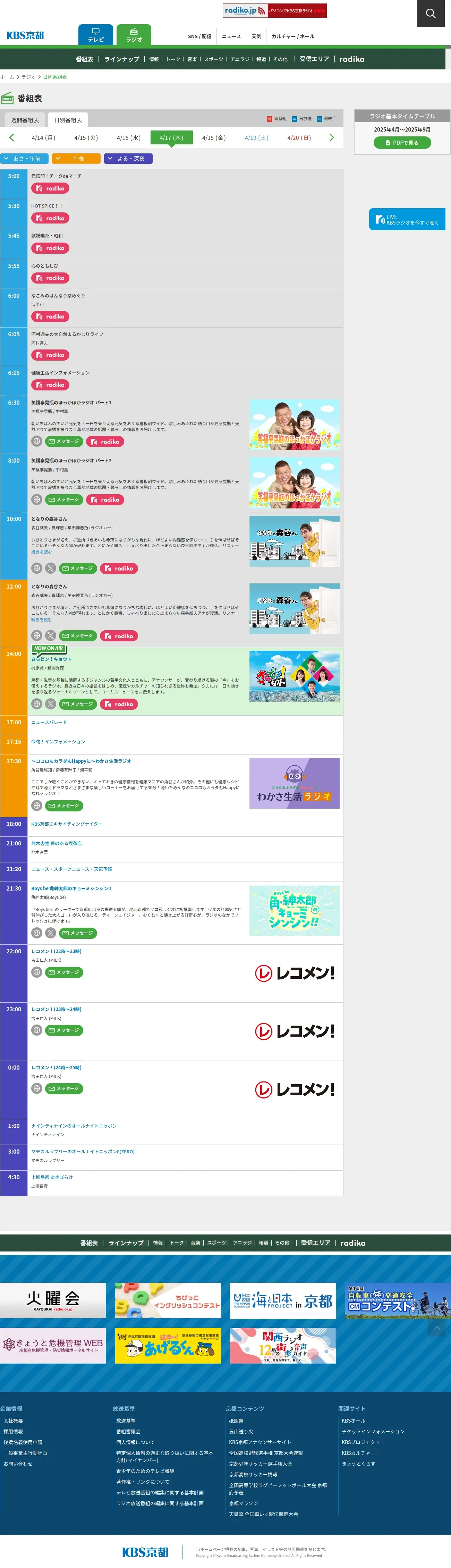Open globe icon for 10:00 となりの森谷さん
The width and height of the screenshot is (451, 1568).
tap(36, 568)
